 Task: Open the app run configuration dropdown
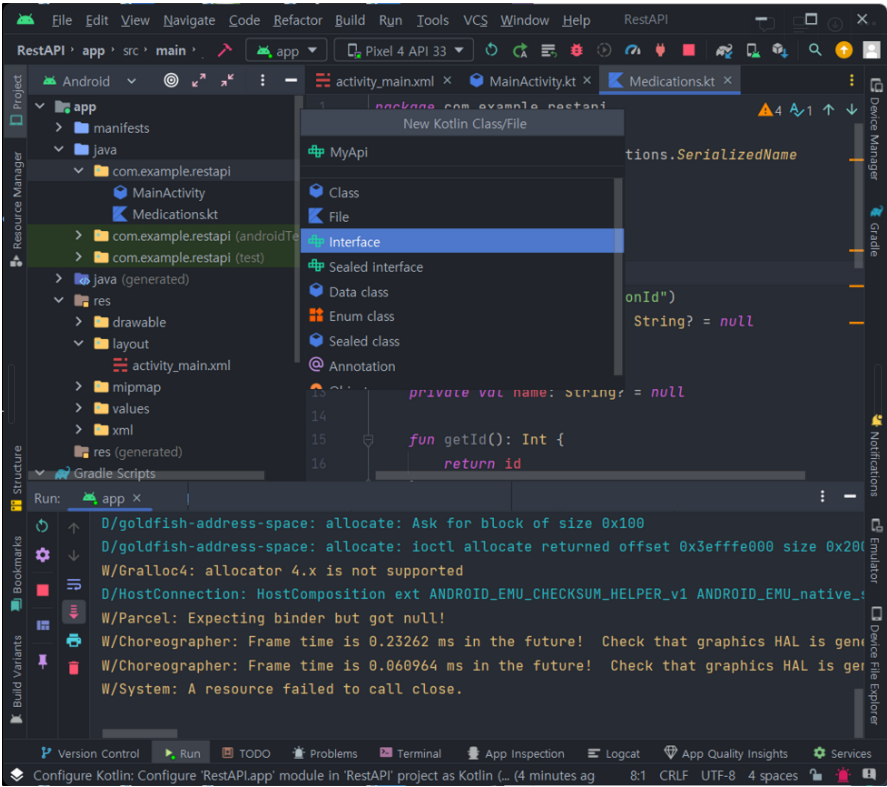coord(286,51)
